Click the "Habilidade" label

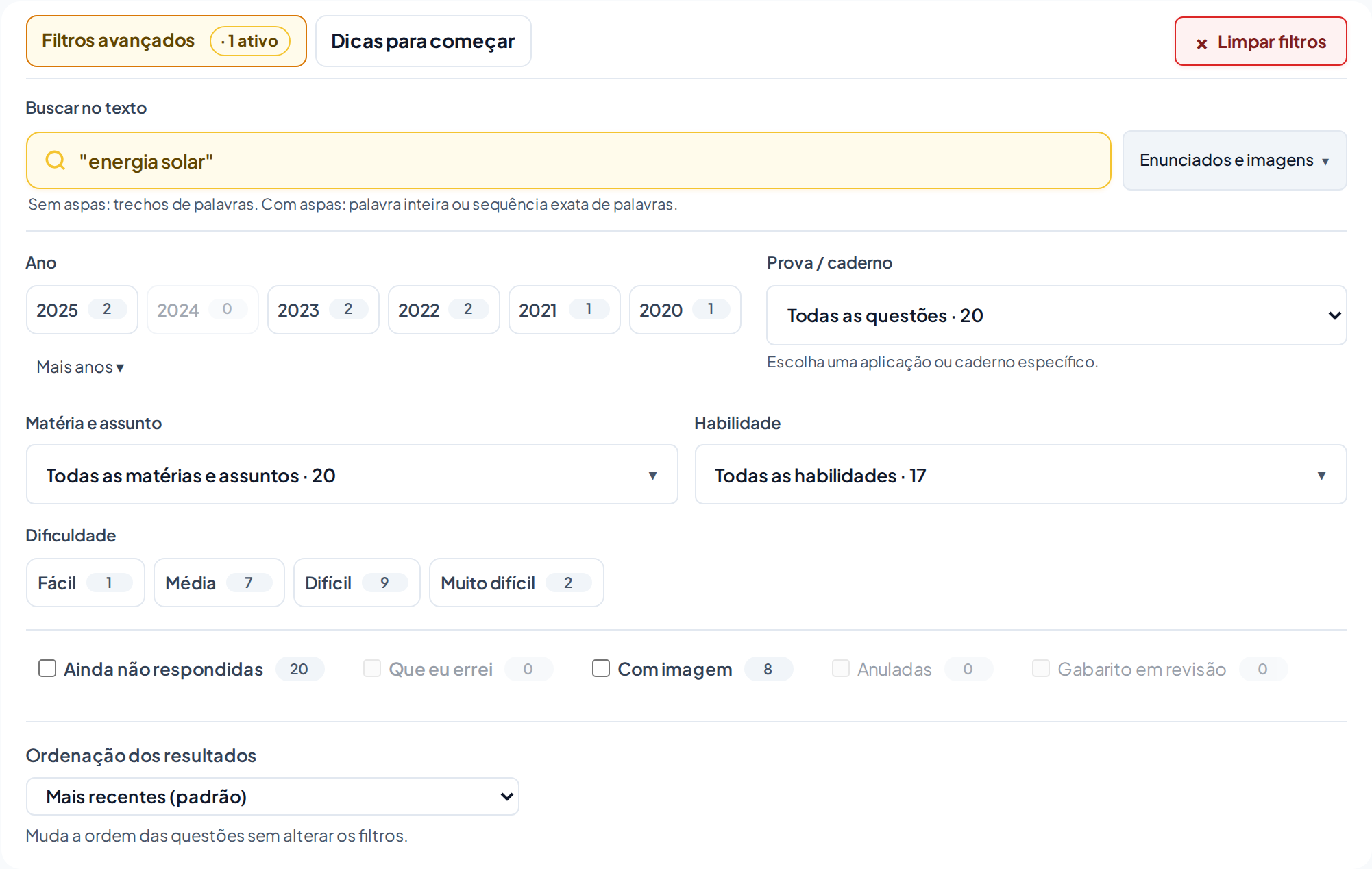pyautogui.click(x=737, y=423)
